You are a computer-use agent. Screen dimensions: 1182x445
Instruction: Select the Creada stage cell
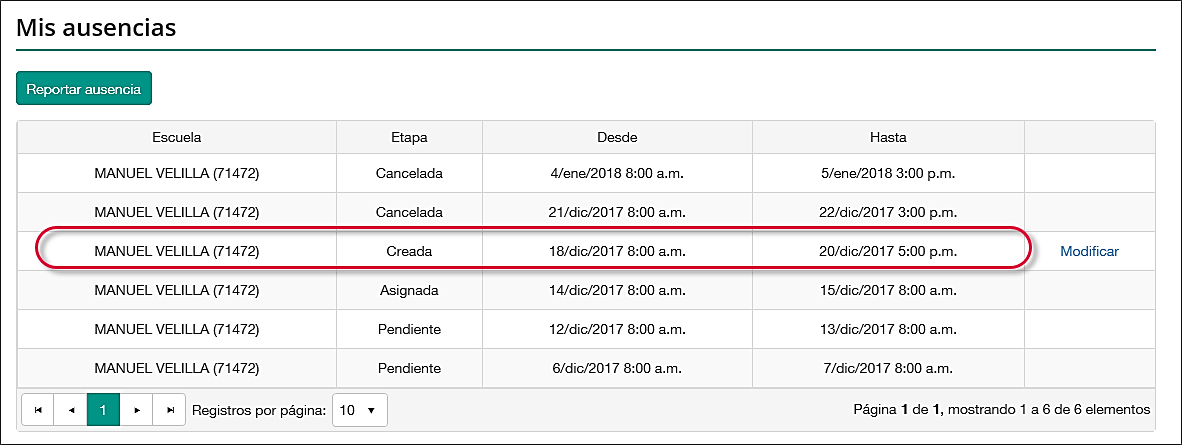click(x=409, y=252)
